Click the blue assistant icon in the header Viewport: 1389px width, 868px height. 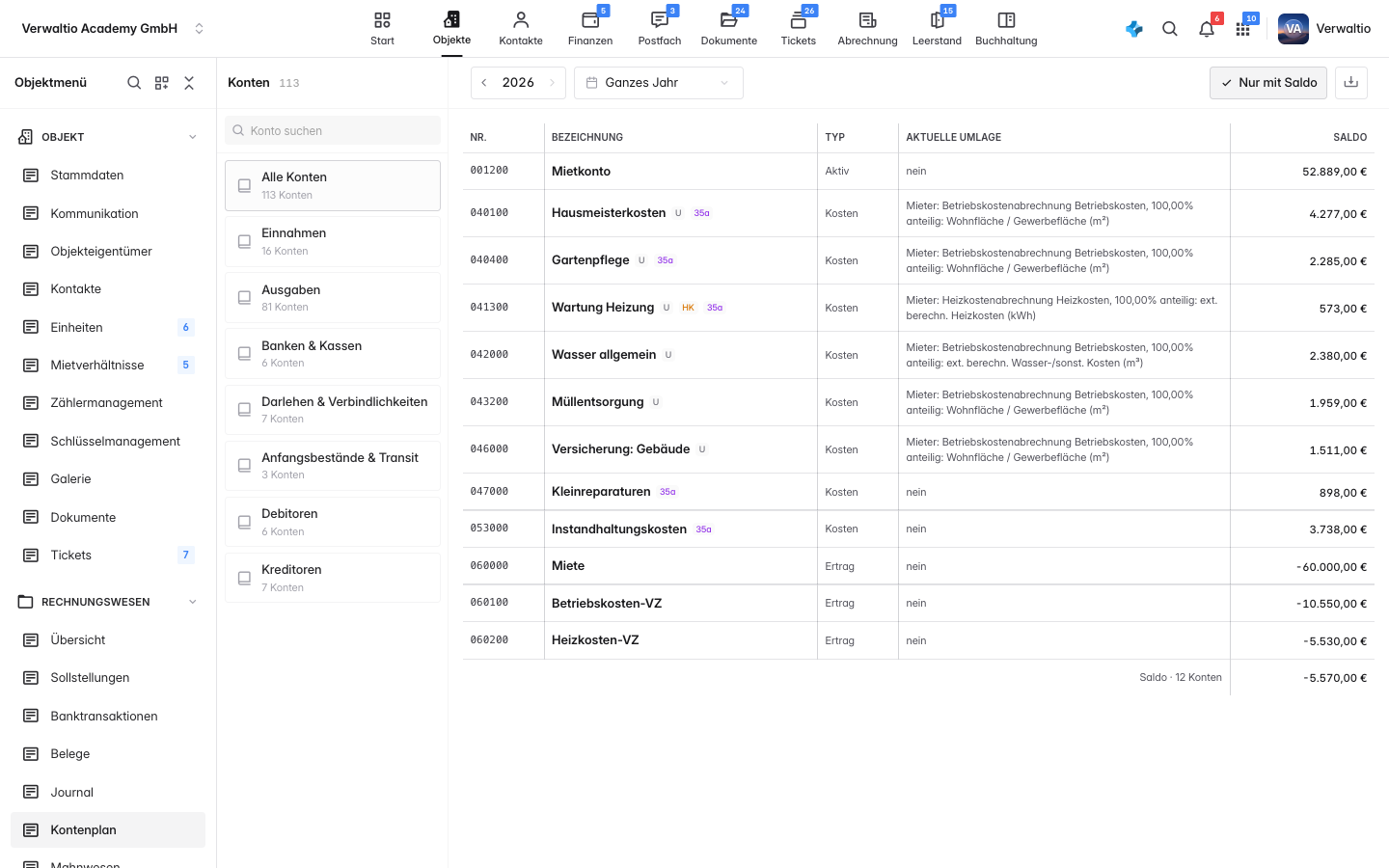point(1134,29)
